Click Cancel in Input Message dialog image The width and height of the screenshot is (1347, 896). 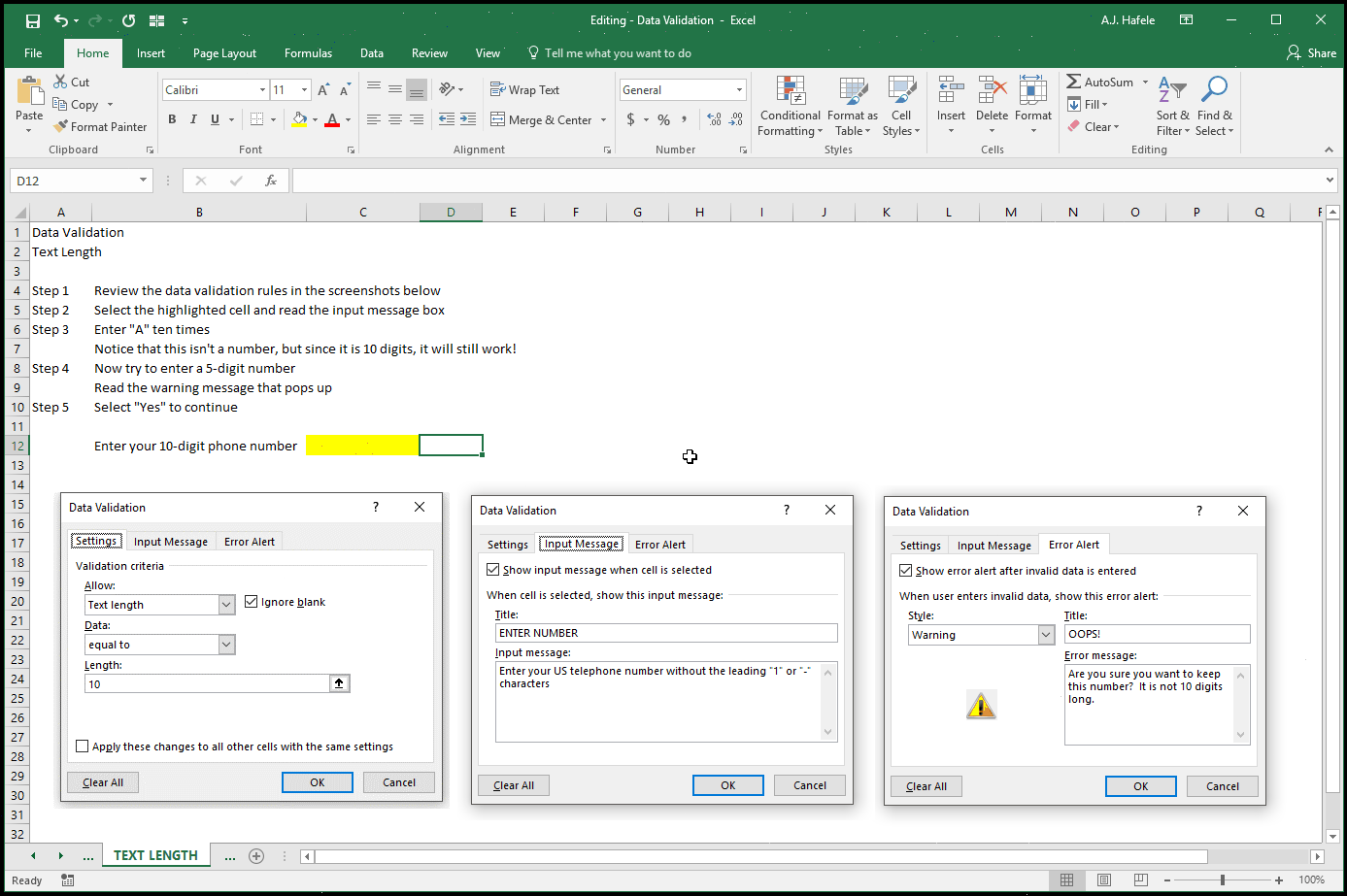[x=810, y=785]
